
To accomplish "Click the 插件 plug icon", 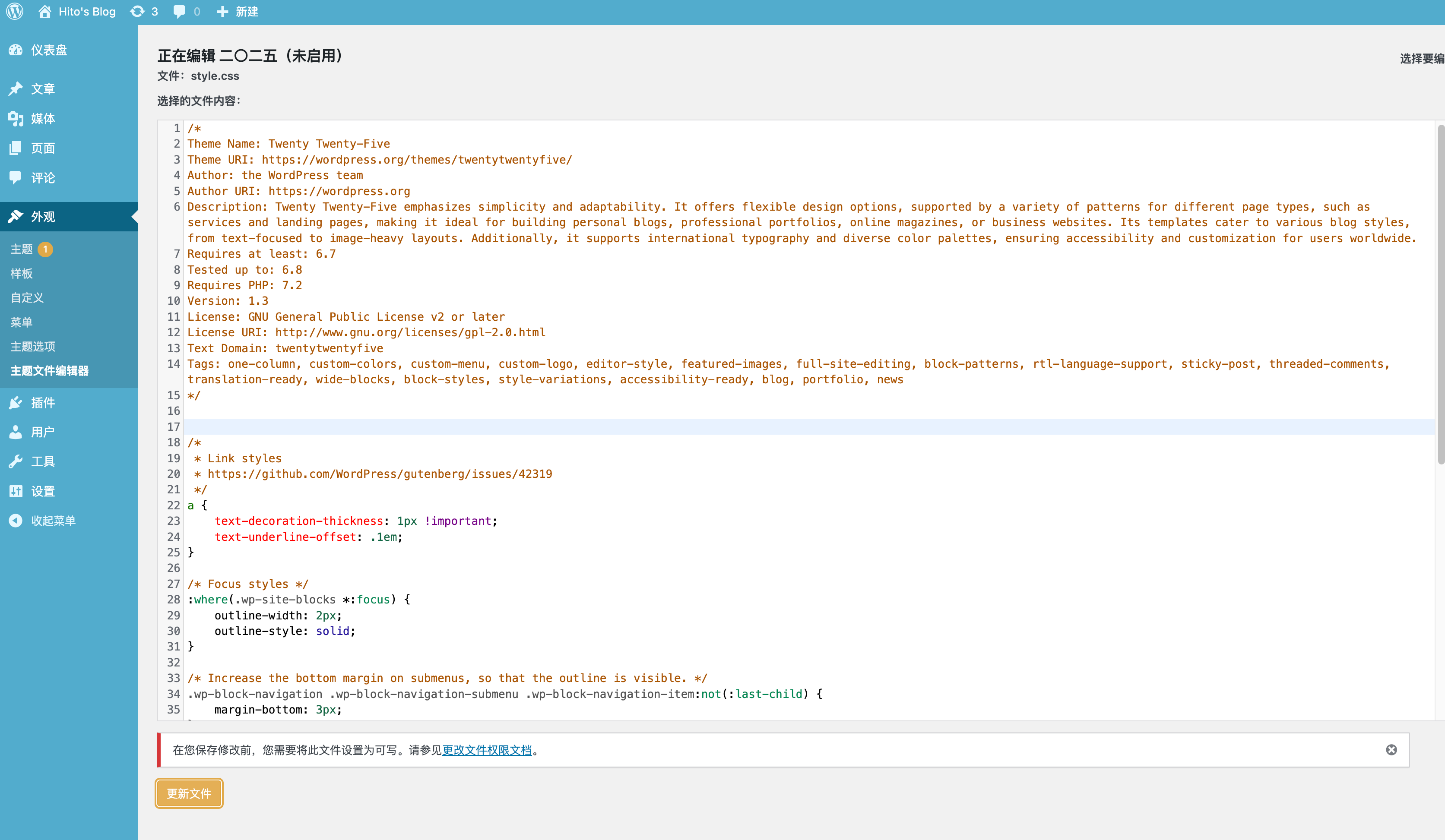I will coord(16,403).
